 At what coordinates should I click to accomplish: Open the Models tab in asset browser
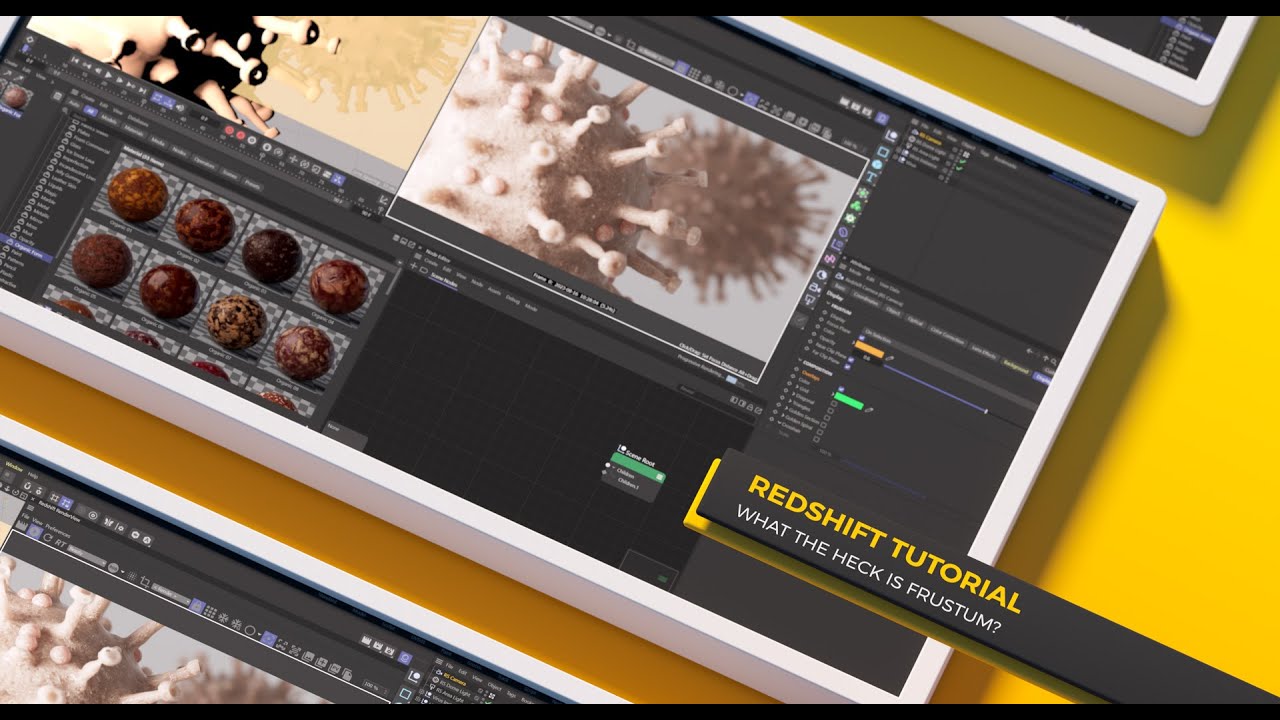pos(109,120)
